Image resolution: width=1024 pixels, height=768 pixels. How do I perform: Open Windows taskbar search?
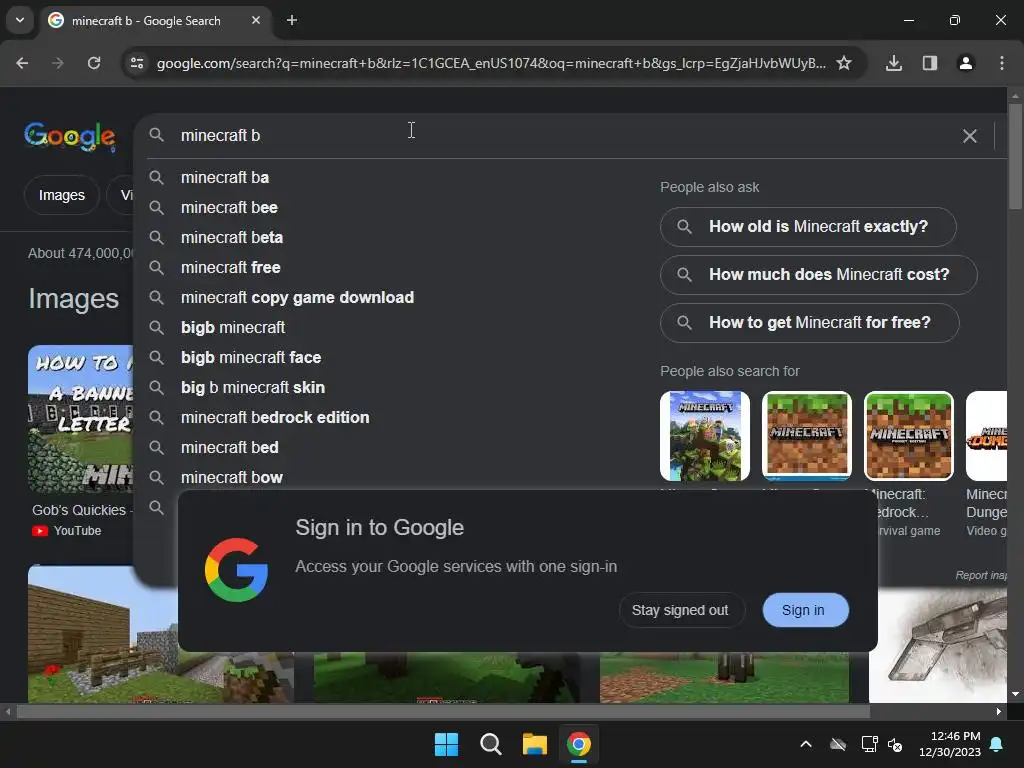(491, 744)
